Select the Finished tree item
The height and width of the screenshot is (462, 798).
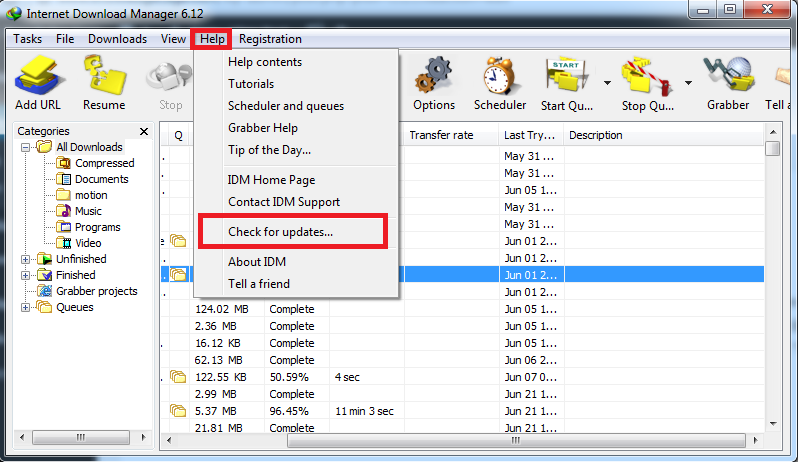(75, 275)
